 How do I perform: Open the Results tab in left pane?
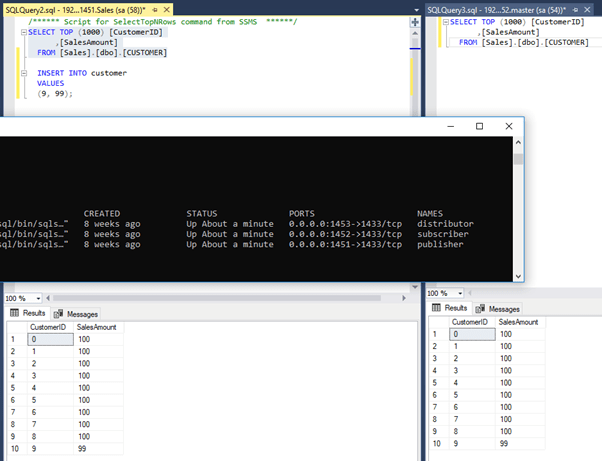pos(28,313)
